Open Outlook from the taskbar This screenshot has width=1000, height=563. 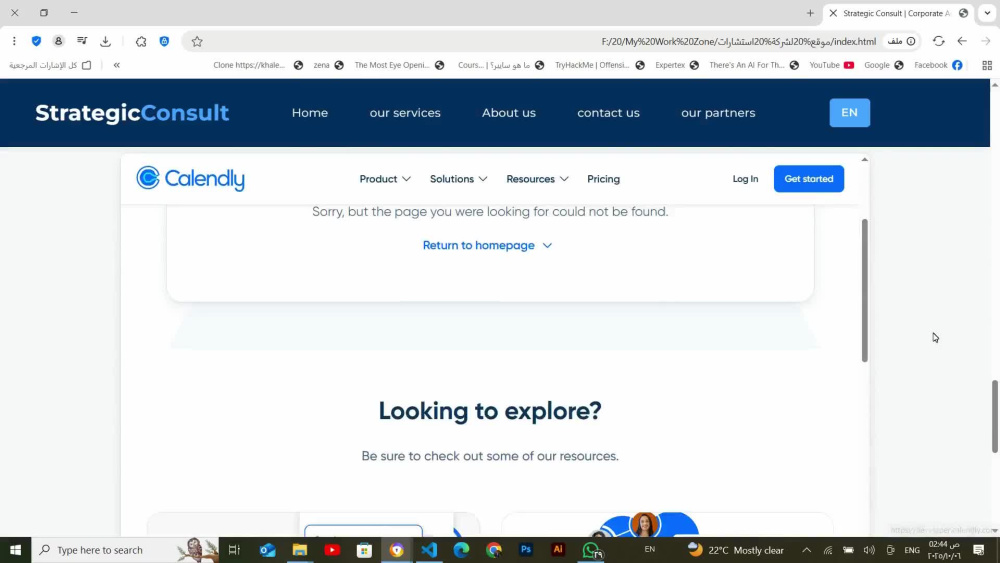click(x=268, y=550)
